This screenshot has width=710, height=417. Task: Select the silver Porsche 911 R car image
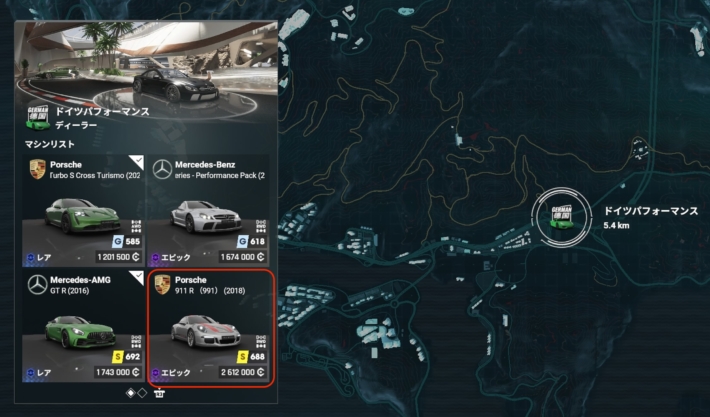coord(206,331)
